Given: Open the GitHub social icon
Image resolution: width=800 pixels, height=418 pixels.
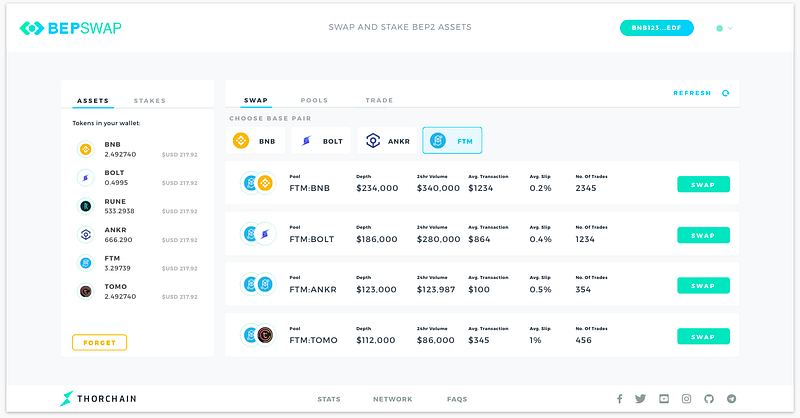Looking at the screenshot, I should (x=709, y=399).
